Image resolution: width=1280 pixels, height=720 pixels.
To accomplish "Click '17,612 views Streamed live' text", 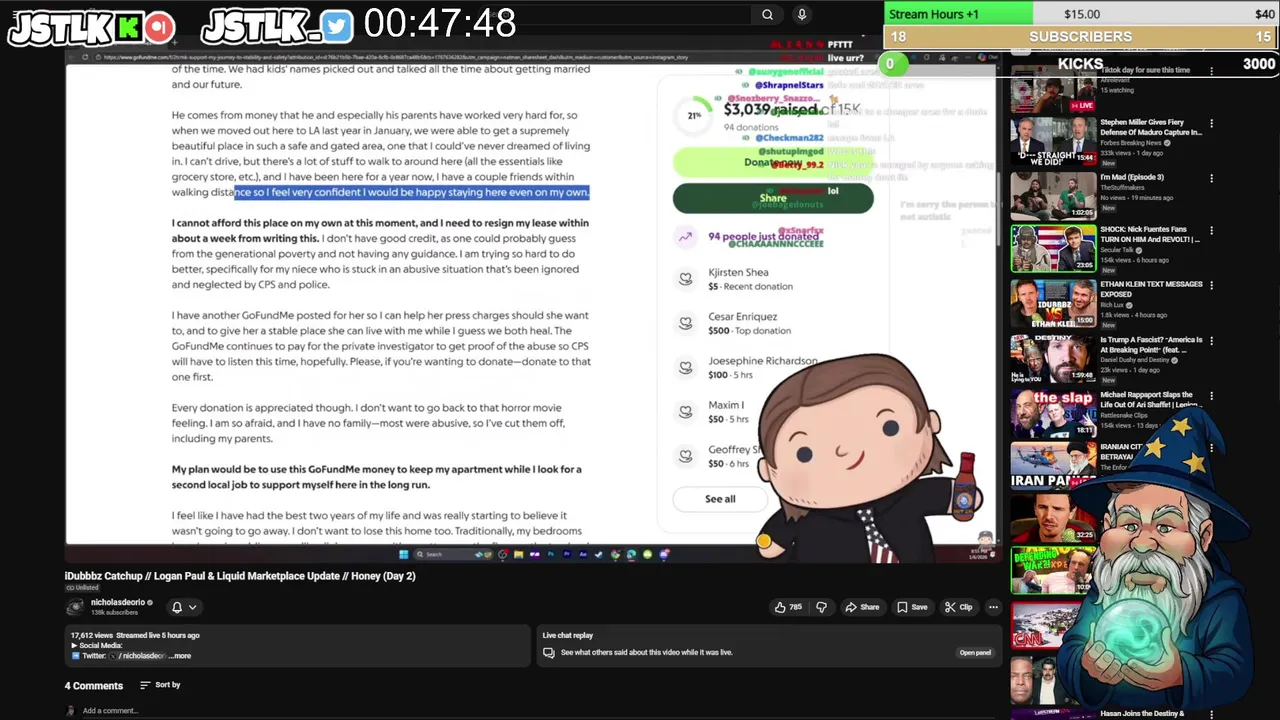I will (135, 635).
